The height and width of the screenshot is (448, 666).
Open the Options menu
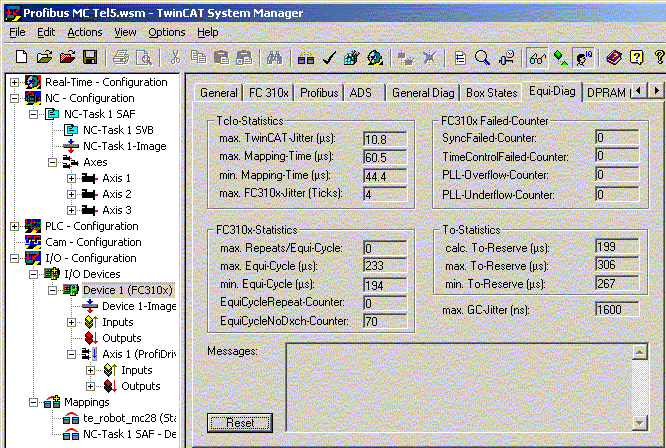click(166, 32)
